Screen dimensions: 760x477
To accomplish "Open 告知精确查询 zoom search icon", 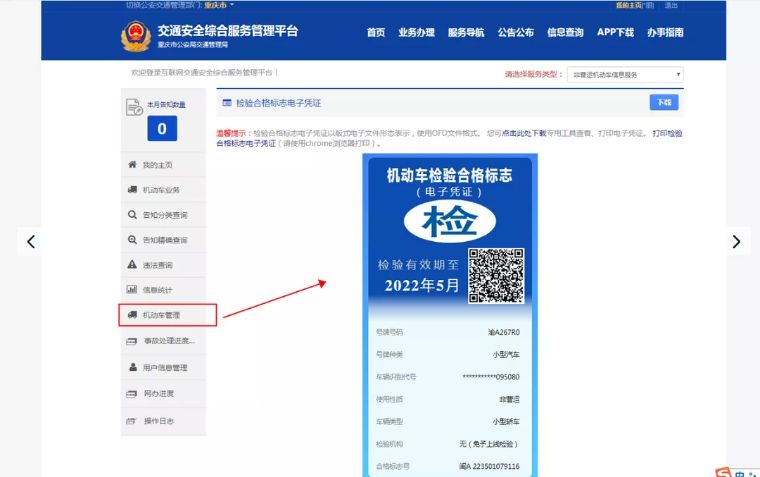I will click(x=132, y=239).
